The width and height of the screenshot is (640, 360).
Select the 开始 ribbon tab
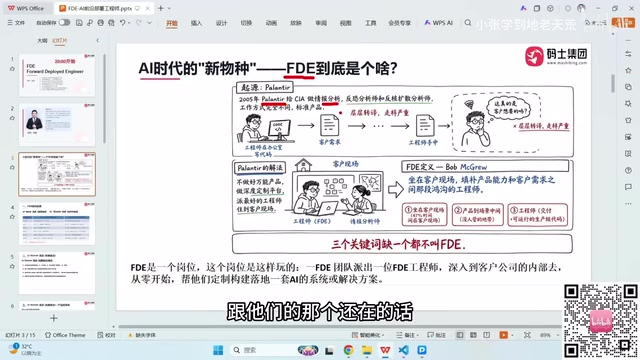pos(172,23)
